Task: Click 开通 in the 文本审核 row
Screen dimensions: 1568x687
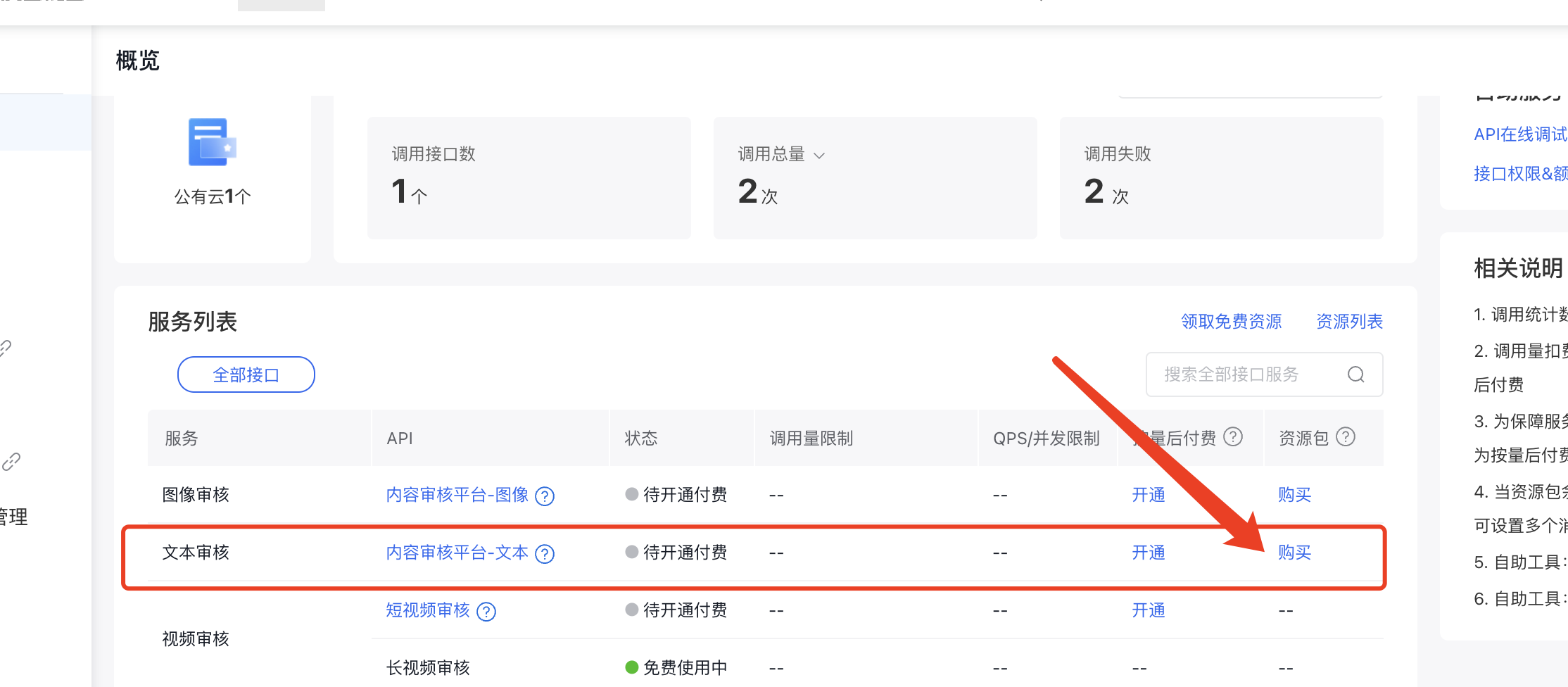Action: pos(1149,553)
